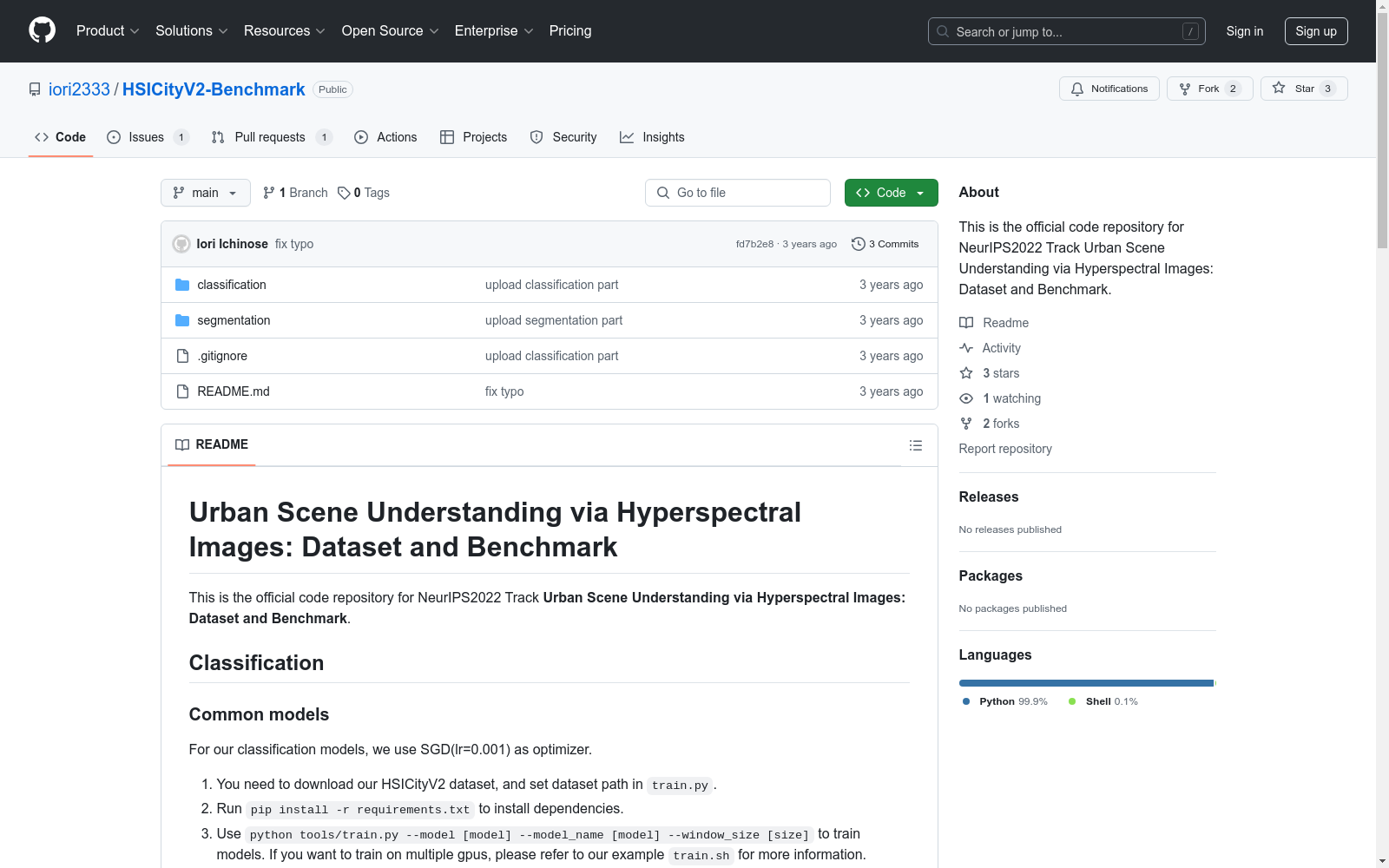The image size is (1389, 868).
Task: Open the main branch selector dropdown
Action: point(206,193)
